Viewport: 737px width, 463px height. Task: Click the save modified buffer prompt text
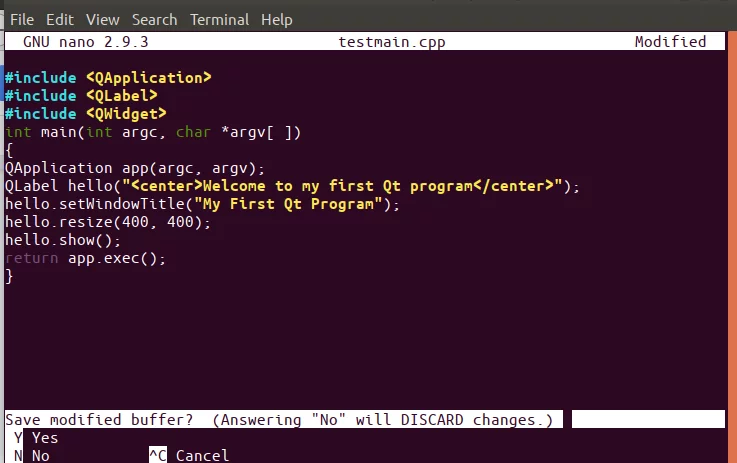coord(279,419)
